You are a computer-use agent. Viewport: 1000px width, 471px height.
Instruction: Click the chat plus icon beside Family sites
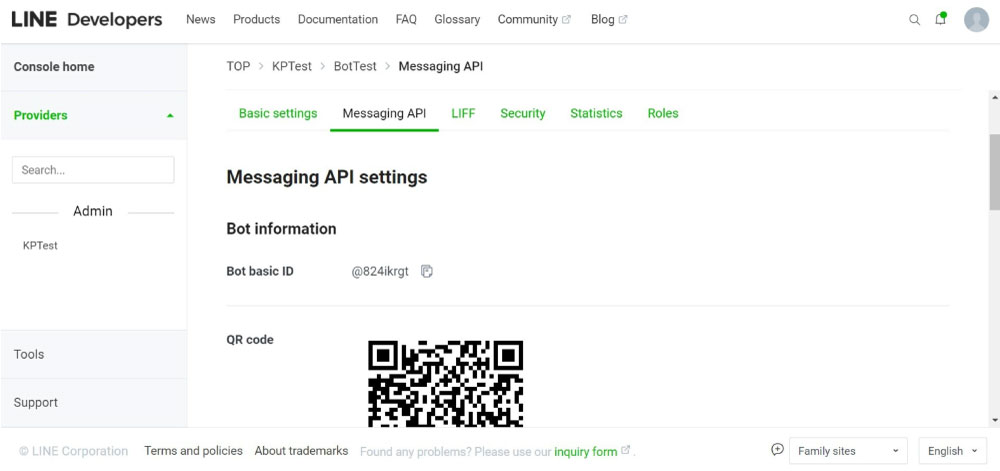coord(777,449)
